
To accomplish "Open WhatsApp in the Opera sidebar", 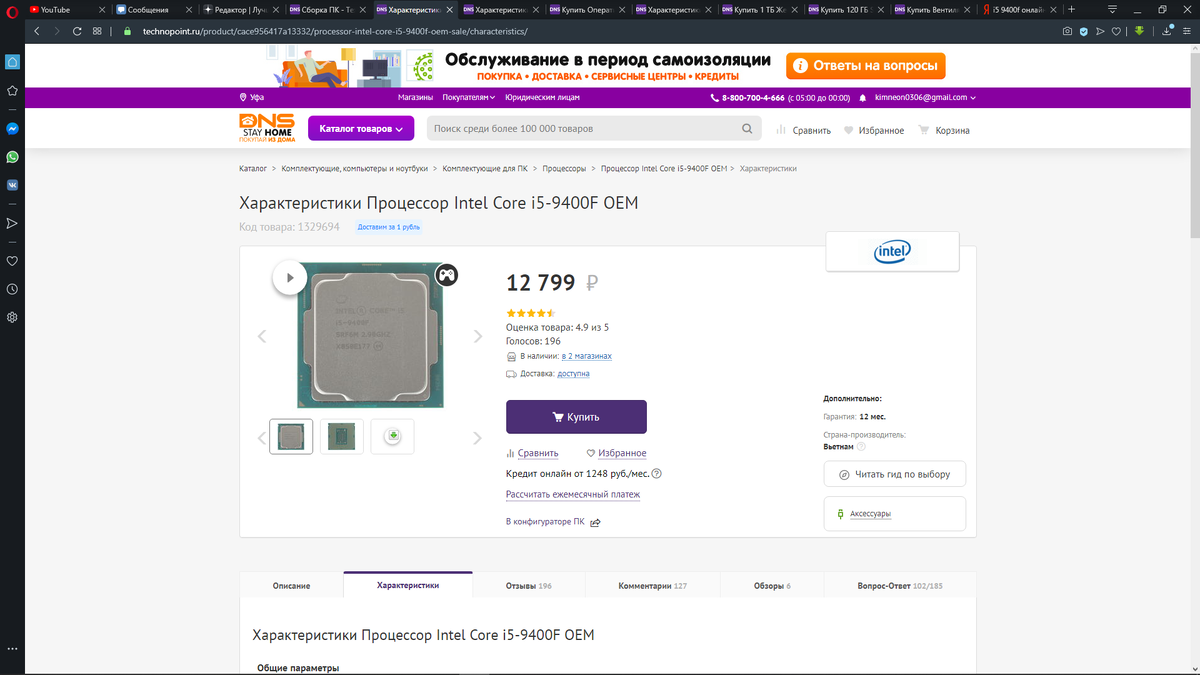I will 12,157.
